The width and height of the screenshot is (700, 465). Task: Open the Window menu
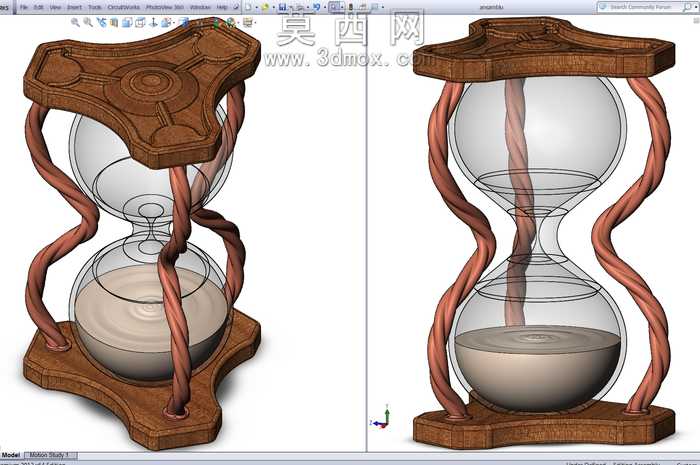(200, 7)
